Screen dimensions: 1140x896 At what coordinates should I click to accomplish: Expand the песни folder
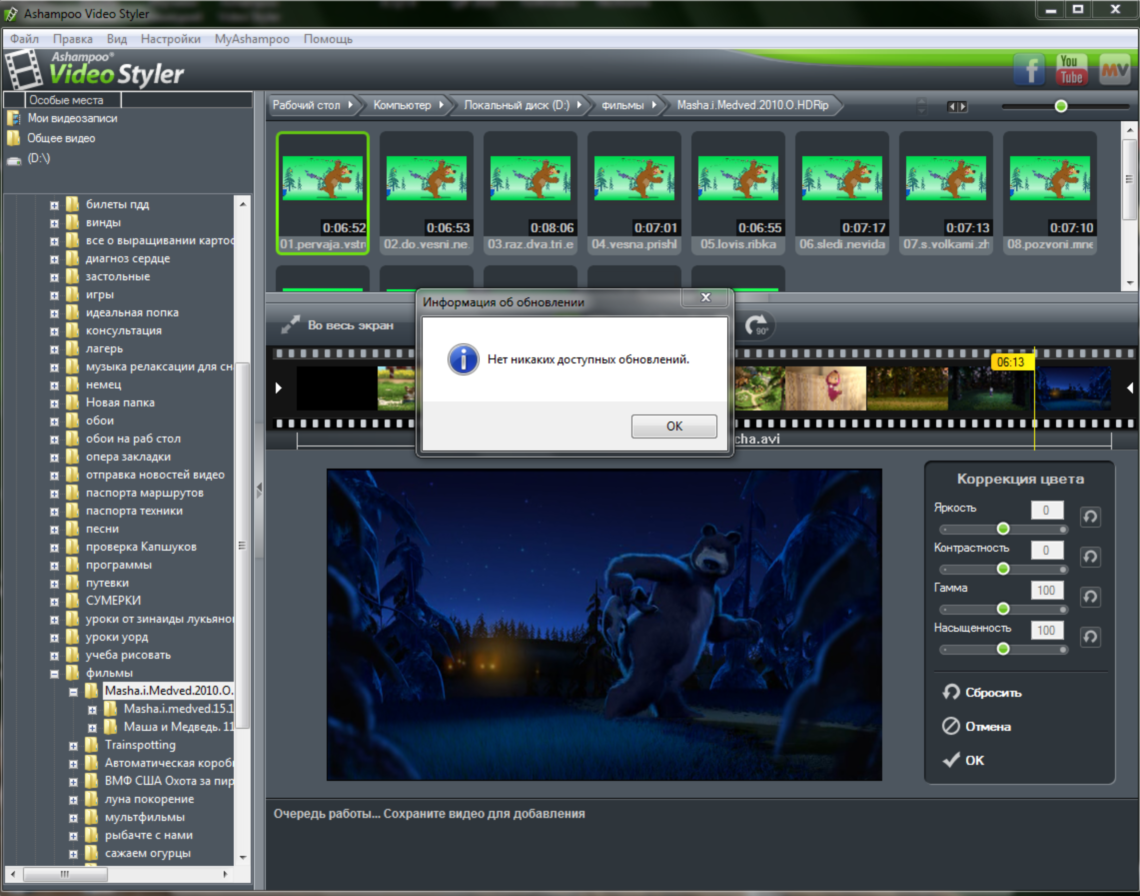tap(55, 529)
